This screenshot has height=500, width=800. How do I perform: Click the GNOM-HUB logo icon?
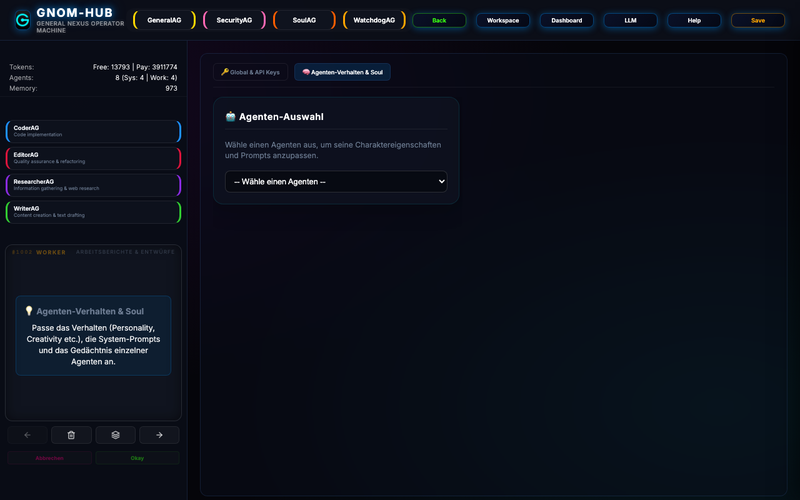point(22,20)
